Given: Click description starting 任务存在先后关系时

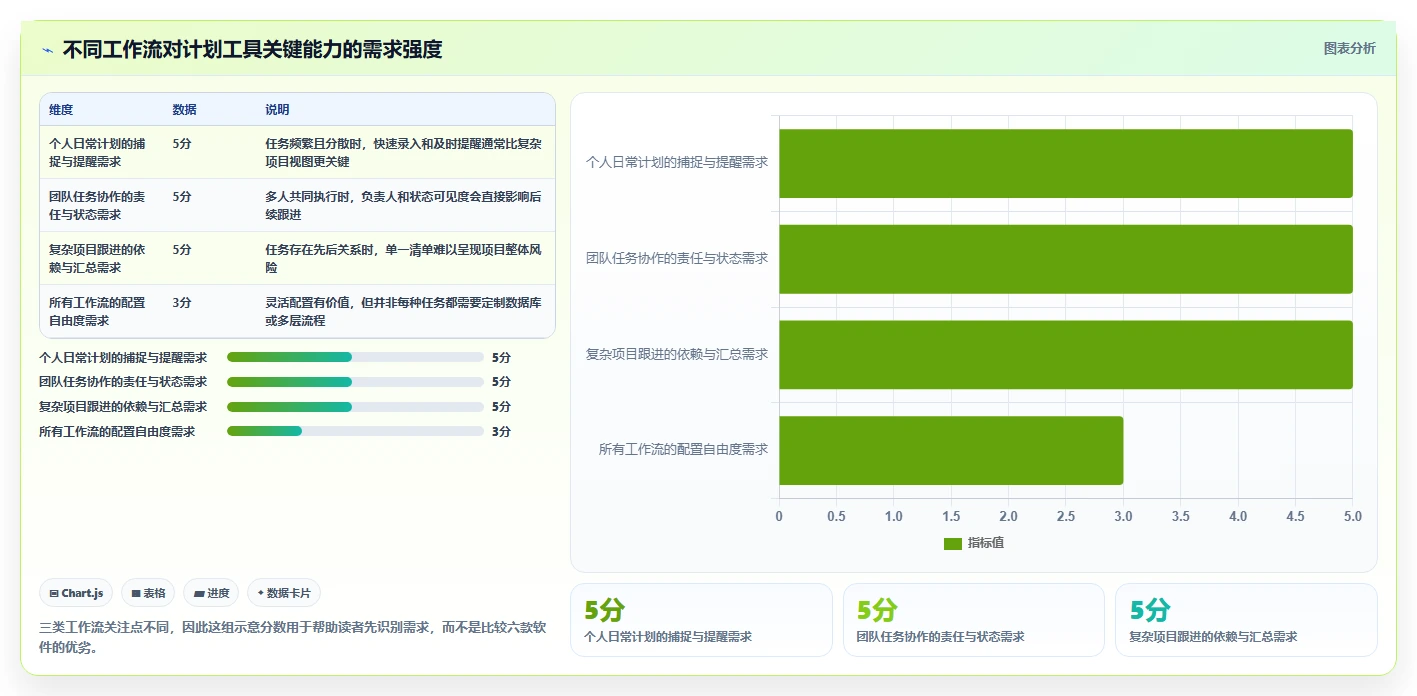Looking at the screenshot, I should [403, 258].
